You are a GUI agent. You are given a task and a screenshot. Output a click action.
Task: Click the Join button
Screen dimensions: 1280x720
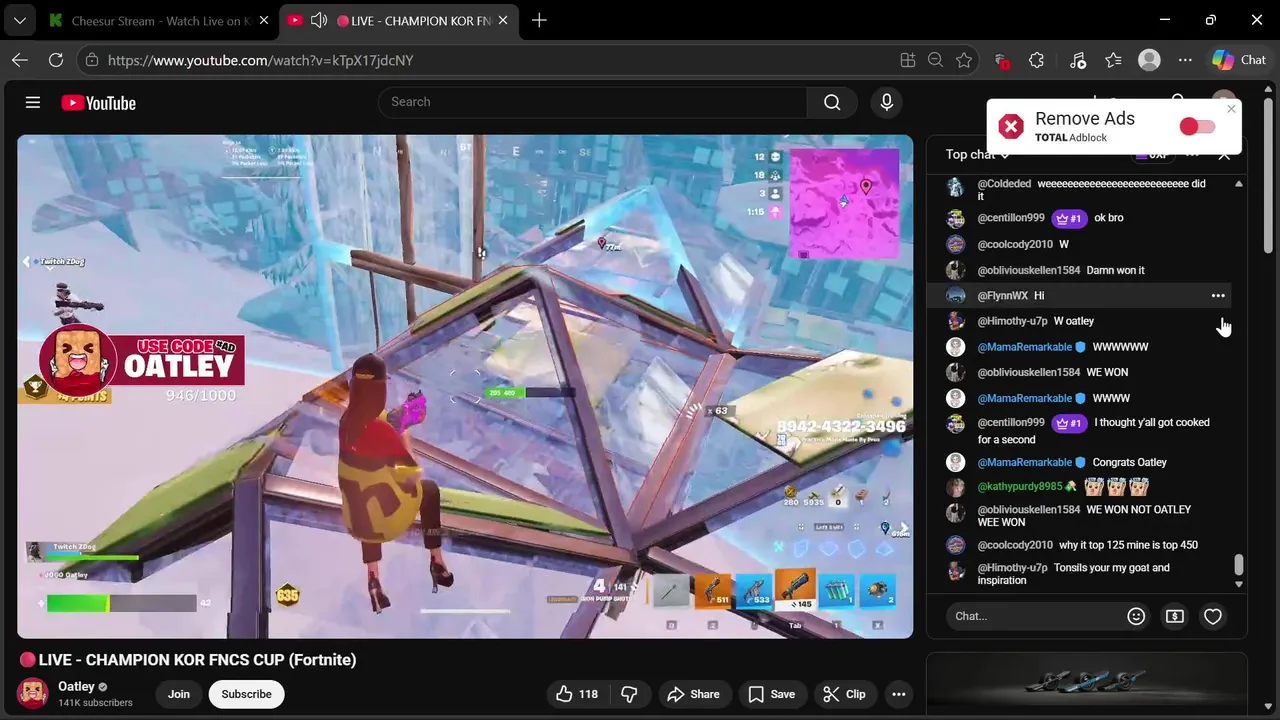tap(179, 694)
